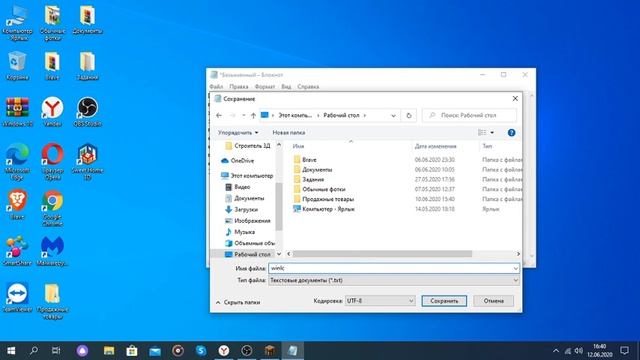Image resolution: width=640 pixels, height=360 pixels.
Task: Open Microsoft Store from the taskbar
Action: pyautogui.click(x=131, y=351)
